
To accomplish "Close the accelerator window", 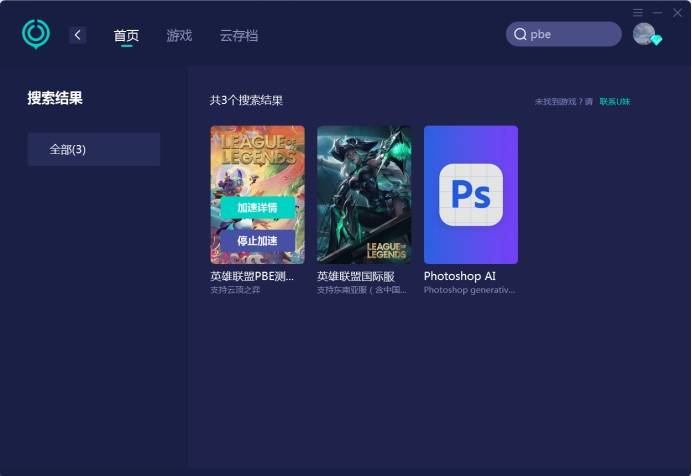I will [677, 13].
